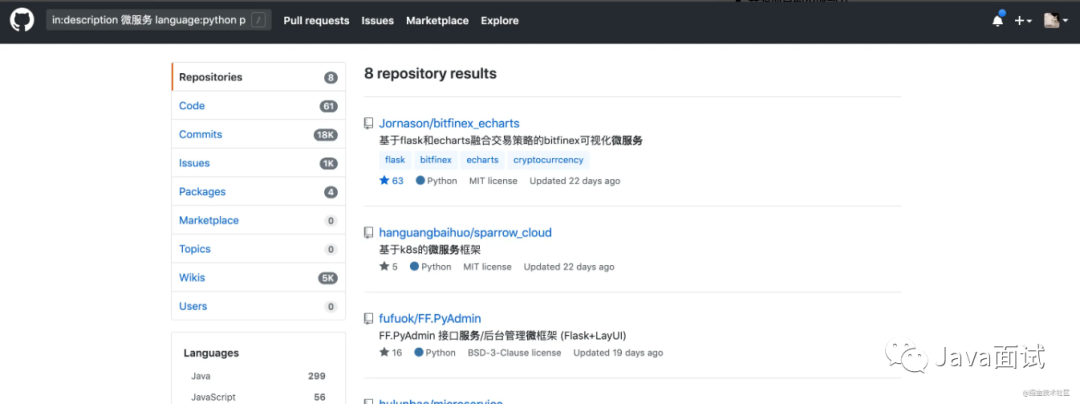1080x404 pixels.
Task: Click 'BSD-3-Clause license' text
Action: pos(515,352)
